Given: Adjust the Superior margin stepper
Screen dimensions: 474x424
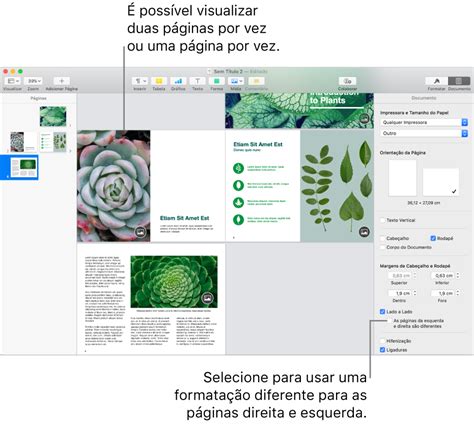Looking at the screenshot, I should (415, 276).
